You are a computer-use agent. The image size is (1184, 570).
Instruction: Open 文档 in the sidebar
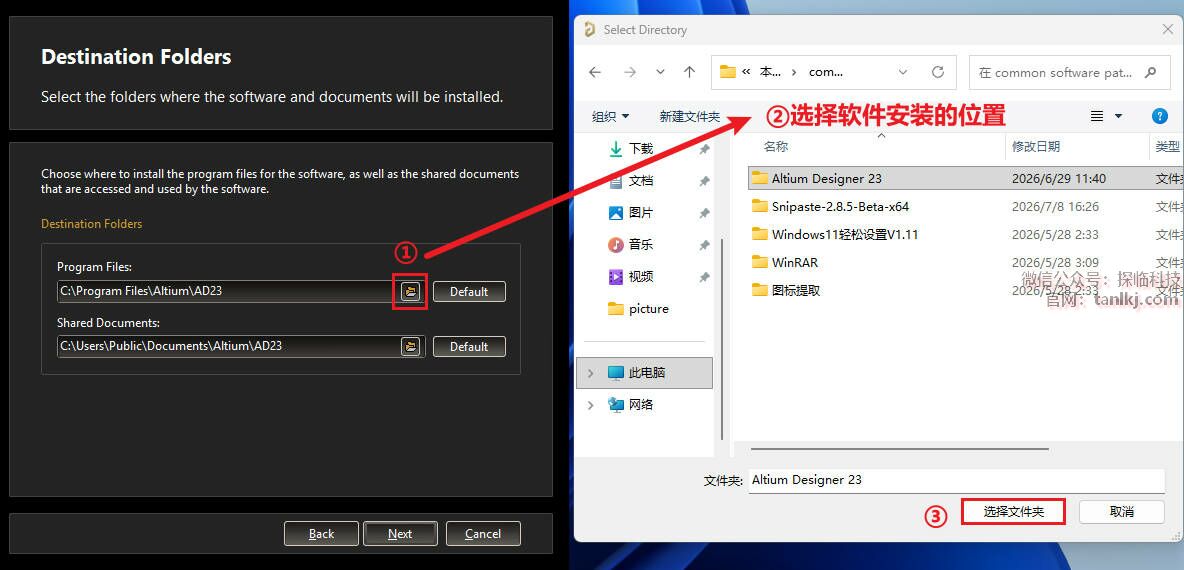640,181
